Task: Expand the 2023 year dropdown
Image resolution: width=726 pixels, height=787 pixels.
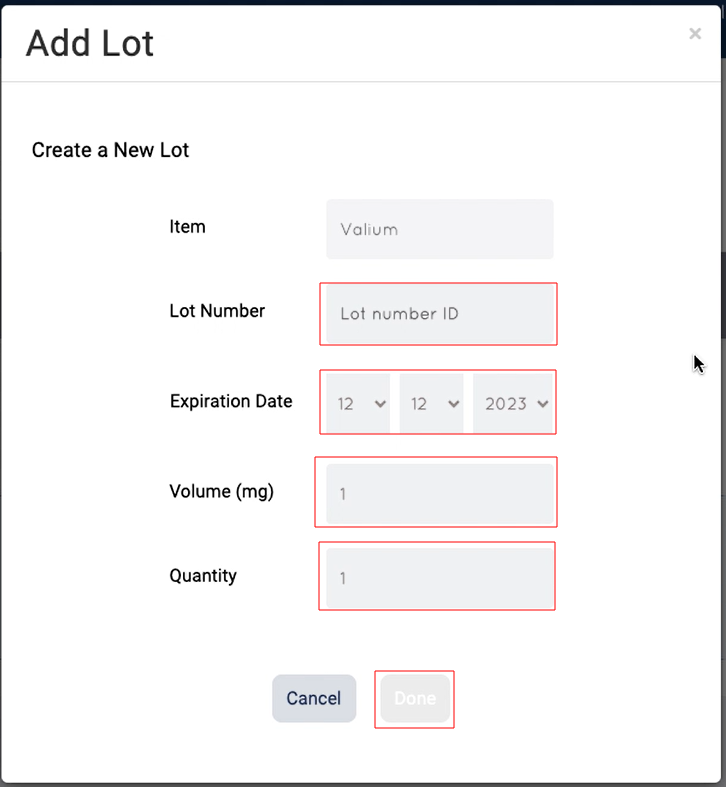Action: pyautogui.click(x=512, y=404)
